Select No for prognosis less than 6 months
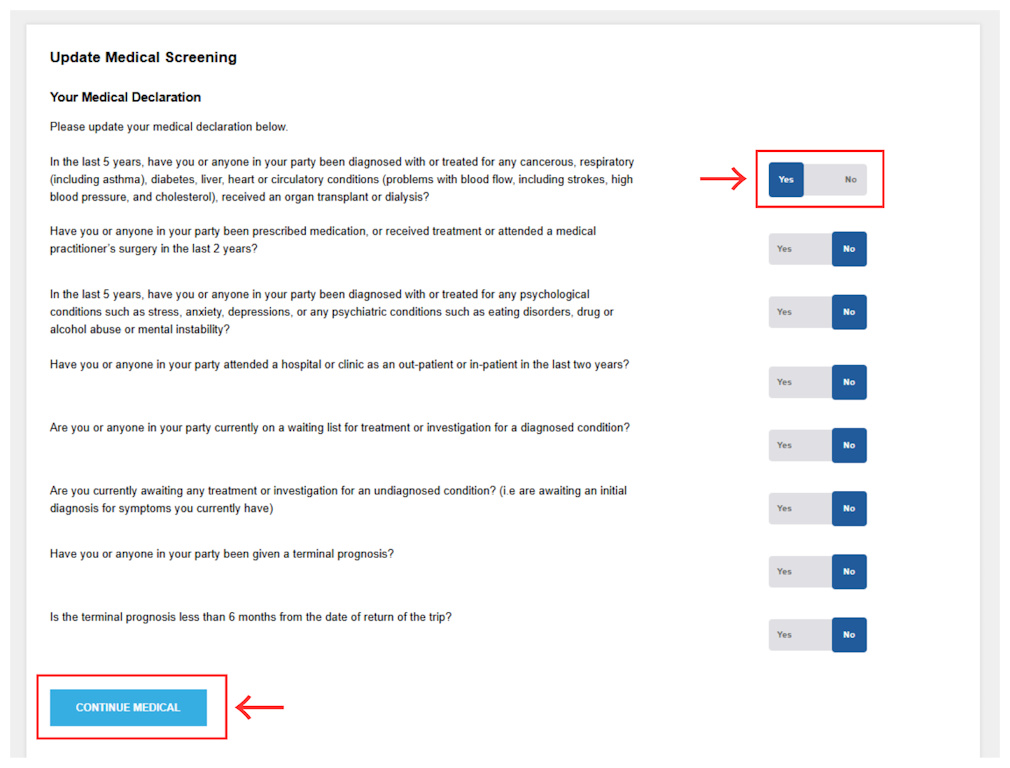Screen dimensions: 1010x768 click(x=849, y=635)
